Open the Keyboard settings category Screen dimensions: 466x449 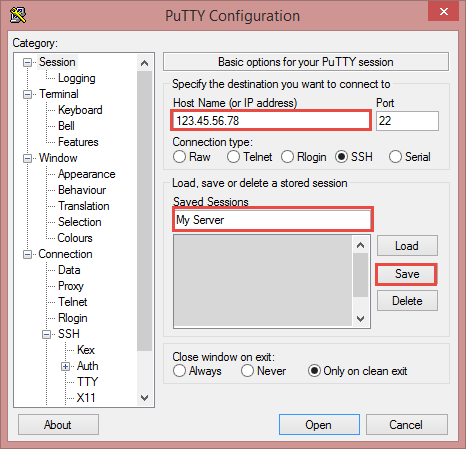click(x=80, y=110)
